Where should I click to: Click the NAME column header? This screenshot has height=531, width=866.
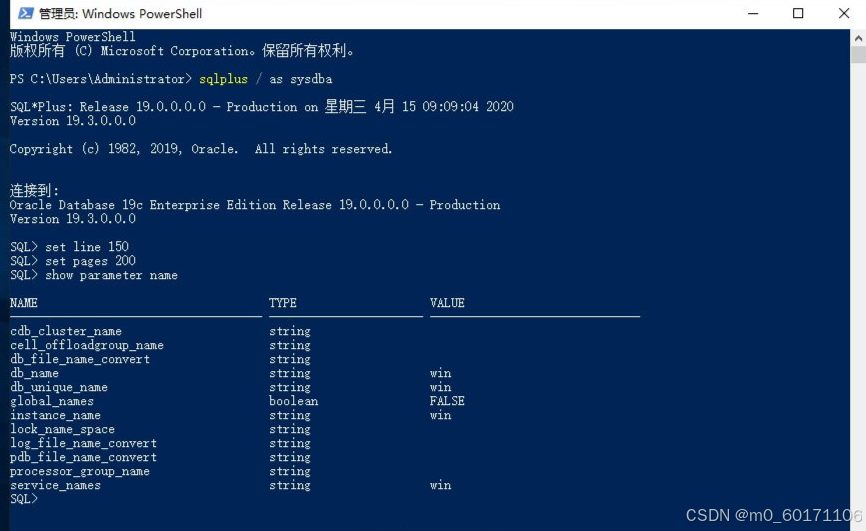24,303
